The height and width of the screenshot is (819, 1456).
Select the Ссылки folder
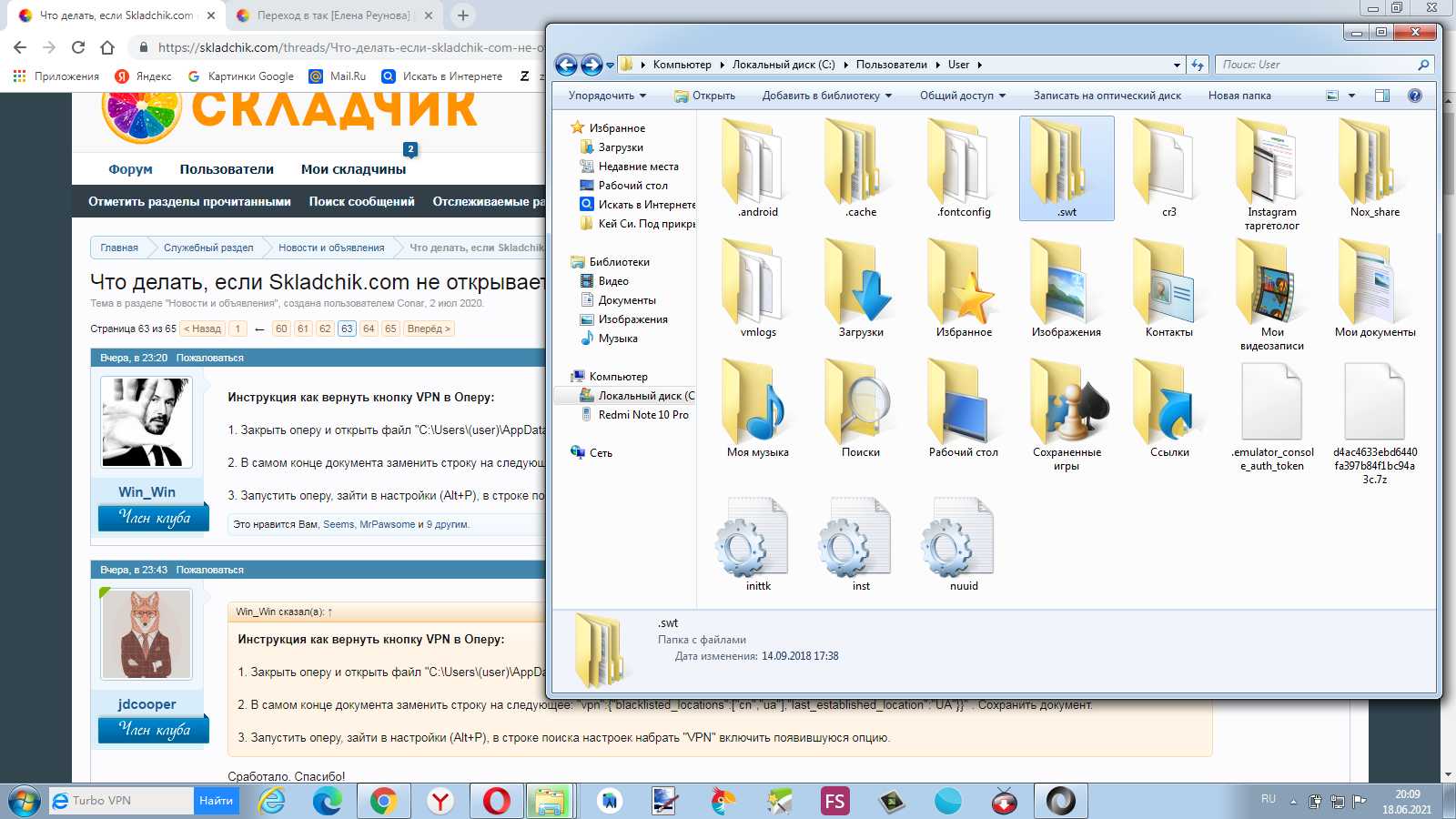[1169, 409]
